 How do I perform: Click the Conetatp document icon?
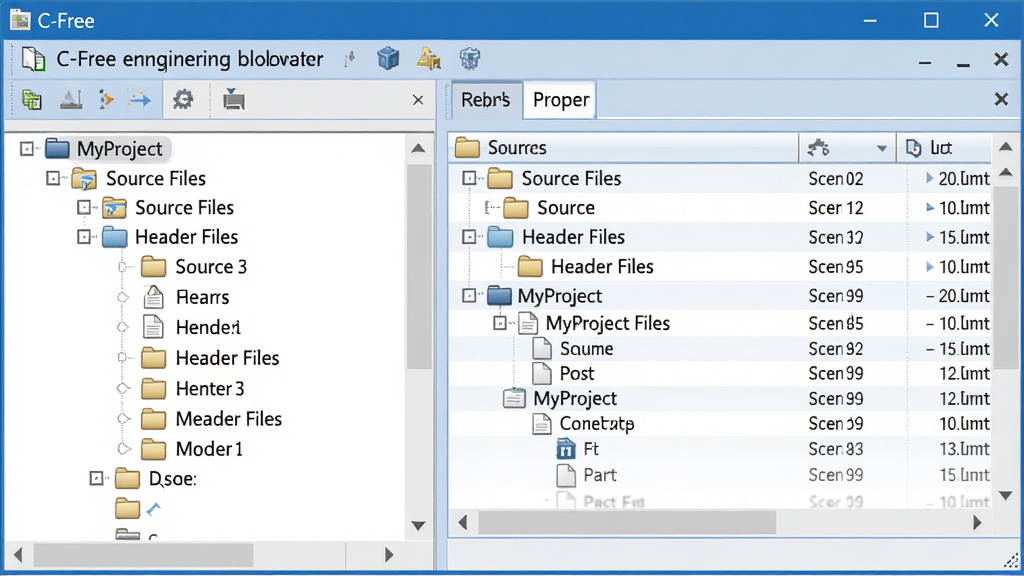click(541, 424)
